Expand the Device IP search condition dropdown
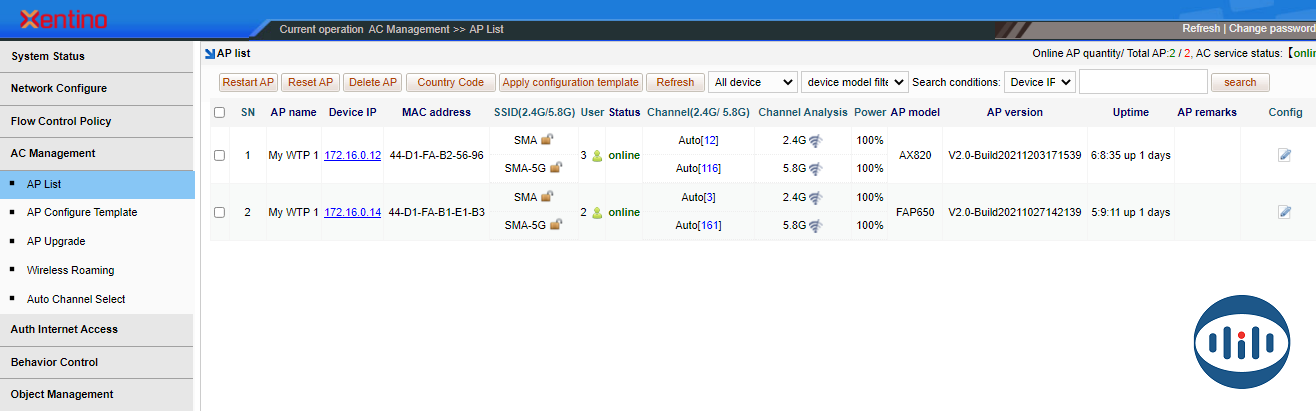Image resolution: width=1316 pixels, height=411 pixels. click(1039, 82)
